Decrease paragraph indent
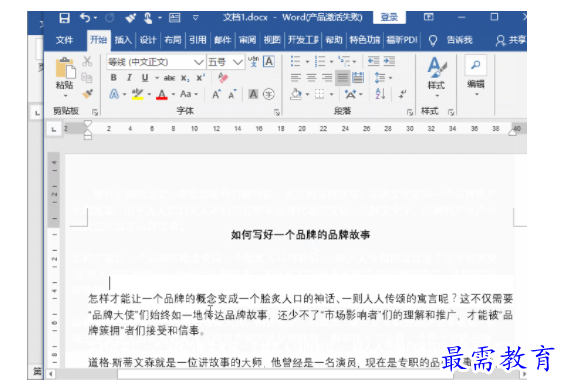This screenshot has height=390, width=563. coord(373,61)
